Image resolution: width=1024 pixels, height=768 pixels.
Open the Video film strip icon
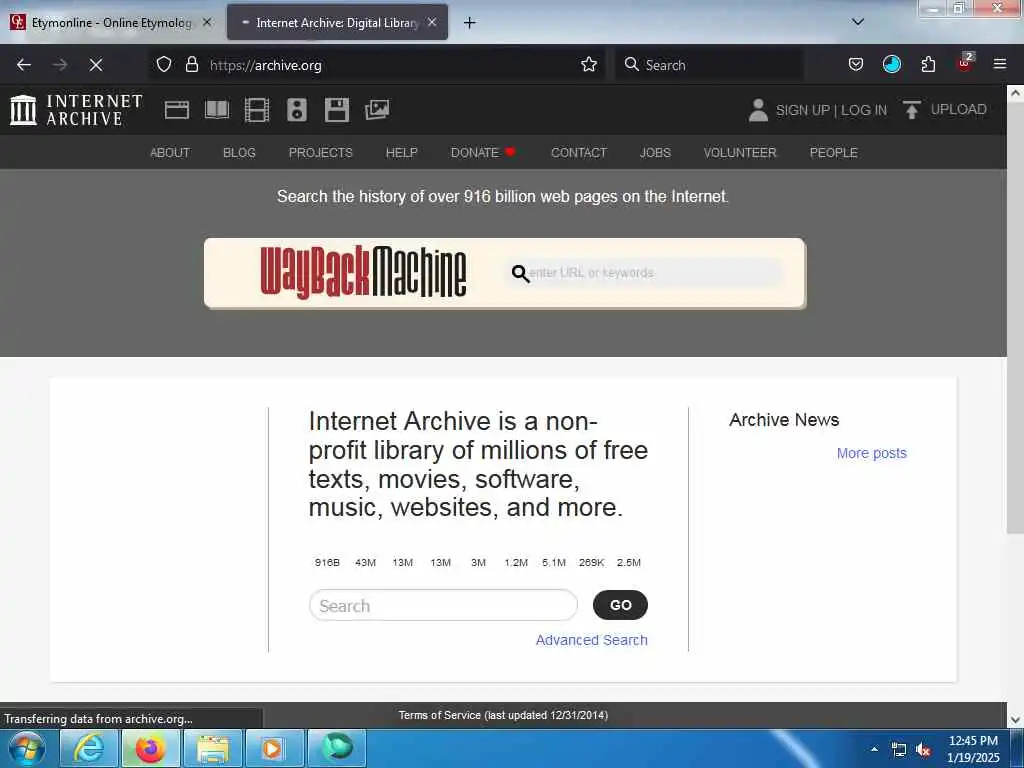pos(257,110)
